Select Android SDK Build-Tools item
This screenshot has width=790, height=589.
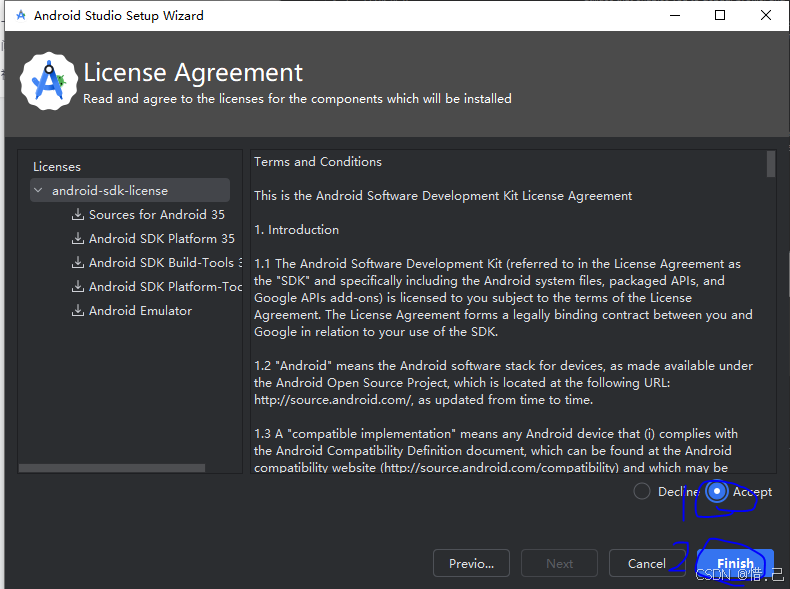166,263
